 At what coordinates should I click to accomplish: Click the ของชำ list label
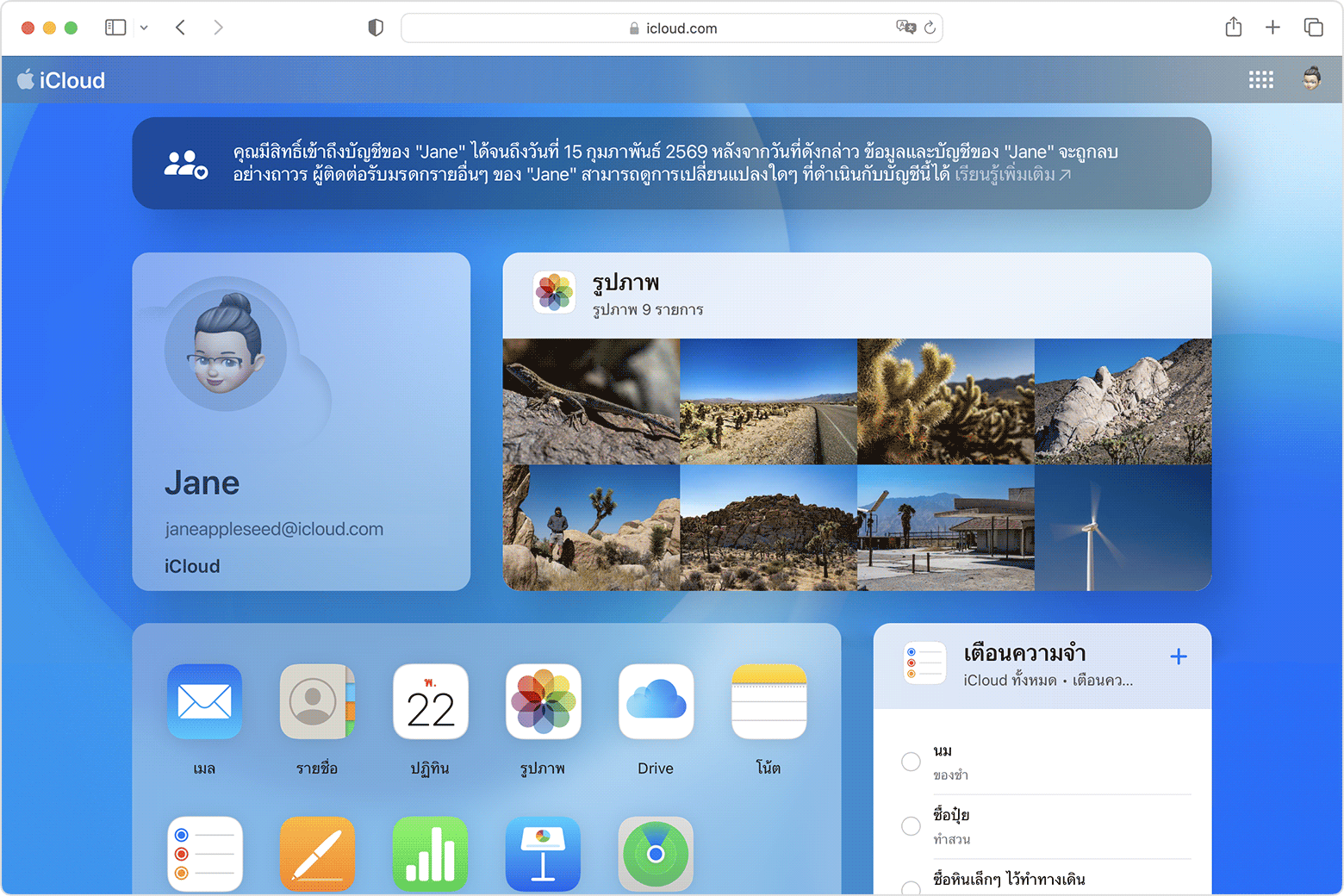pyautogui.click(x=950, y=775)
